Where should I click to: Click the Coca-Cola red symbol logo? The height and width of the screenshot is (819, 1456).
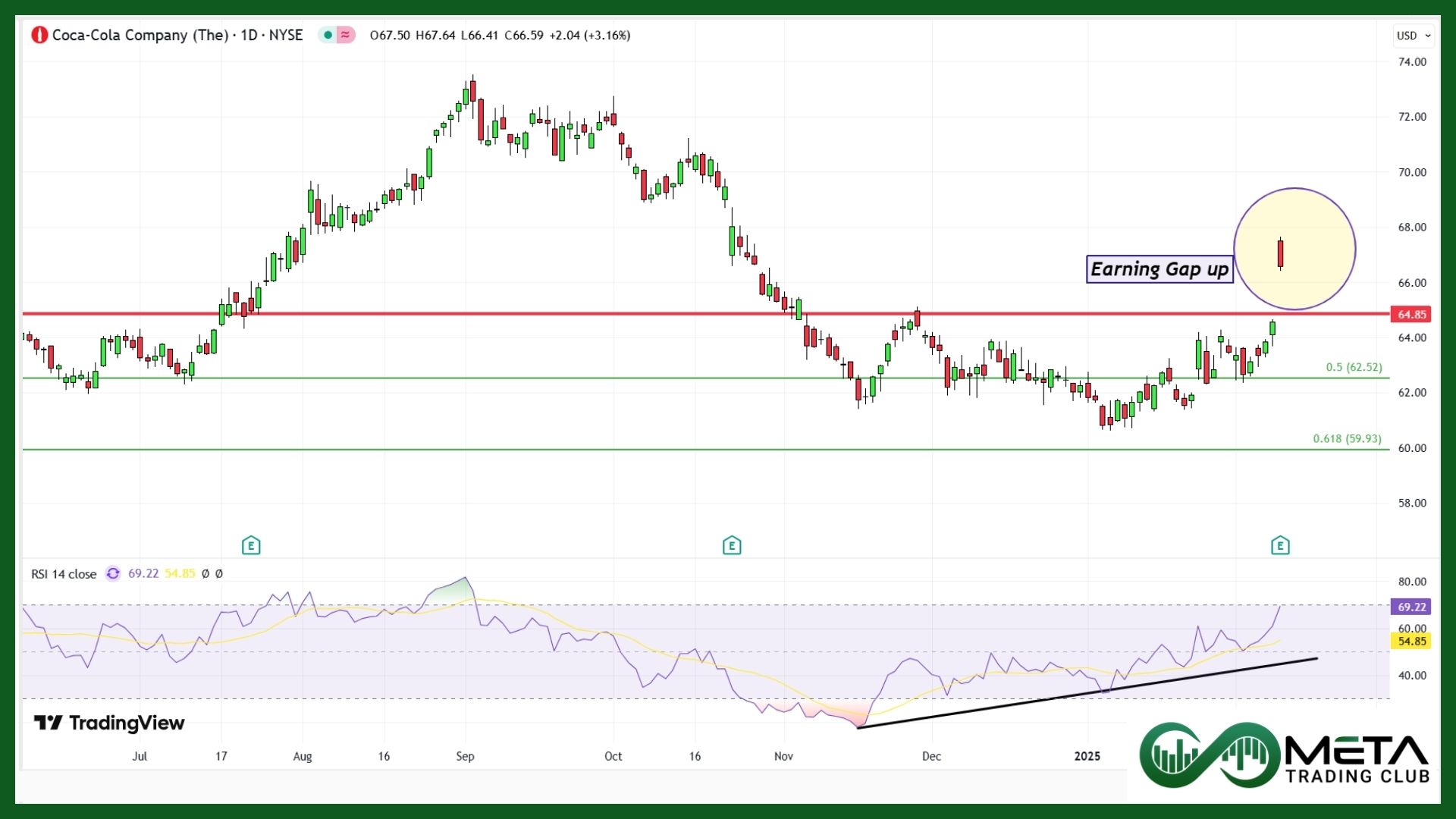(39, 35)
